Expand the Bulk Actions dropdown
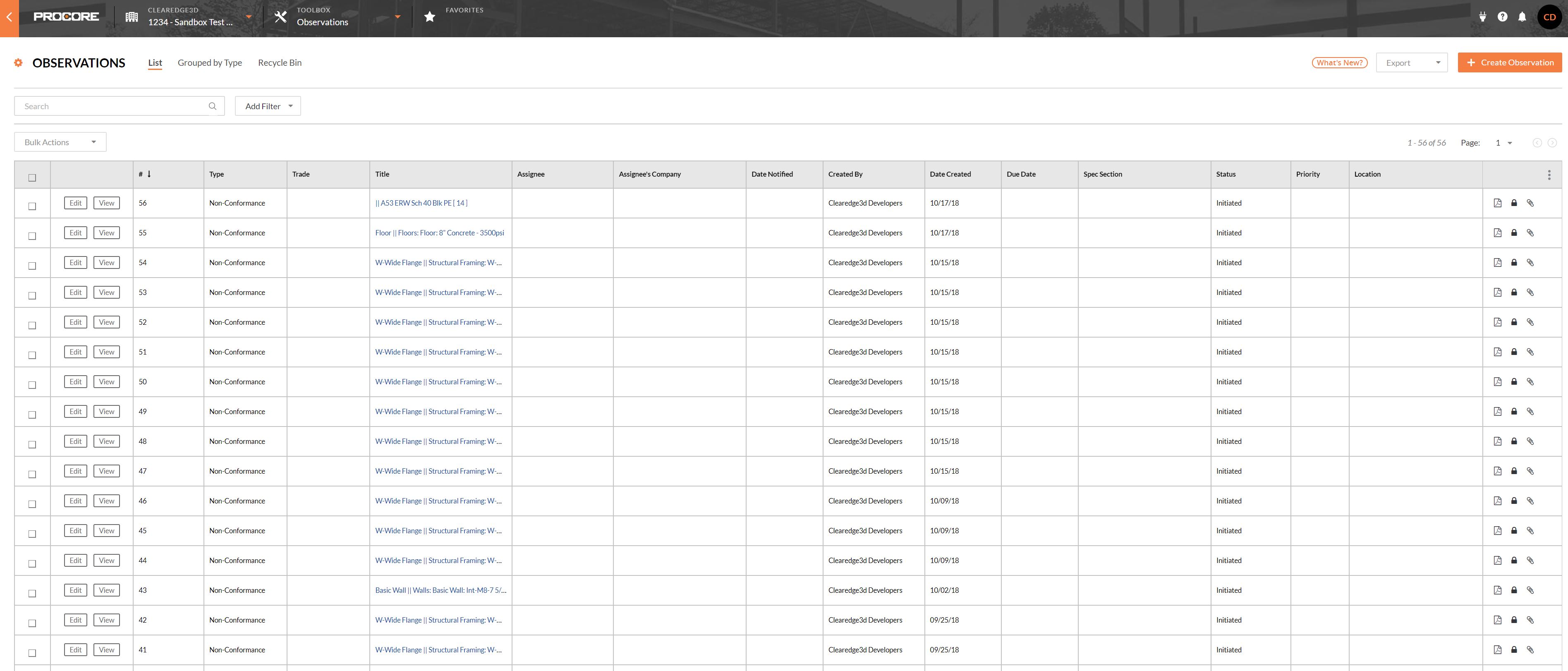The height and width of the screenshot is (671, 1568). [x=60, y=142]
